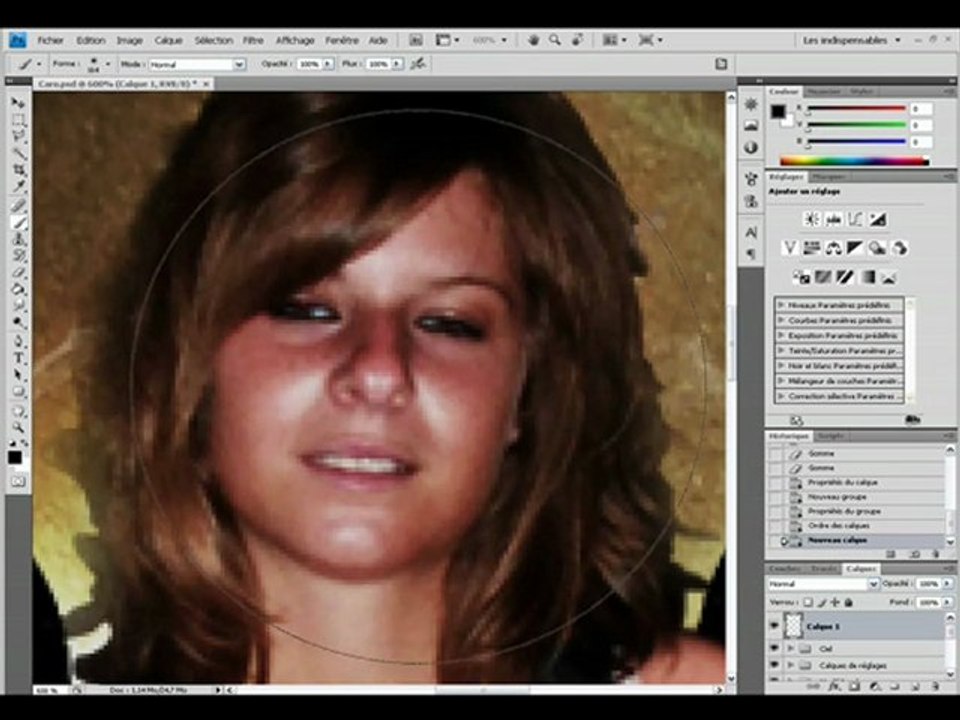This screenshot has width=960, height=720.
Task: Add an Exposure adjustment from the icon grid
Action: (877, 219)
